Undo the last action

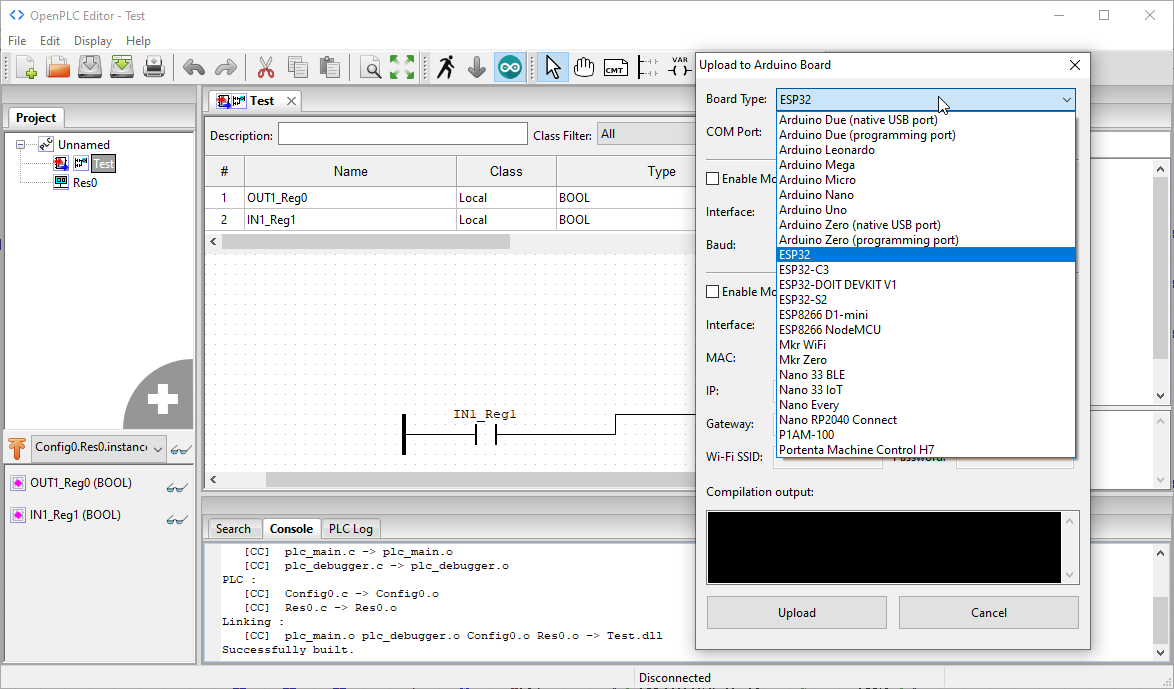(x=194, y=68)
